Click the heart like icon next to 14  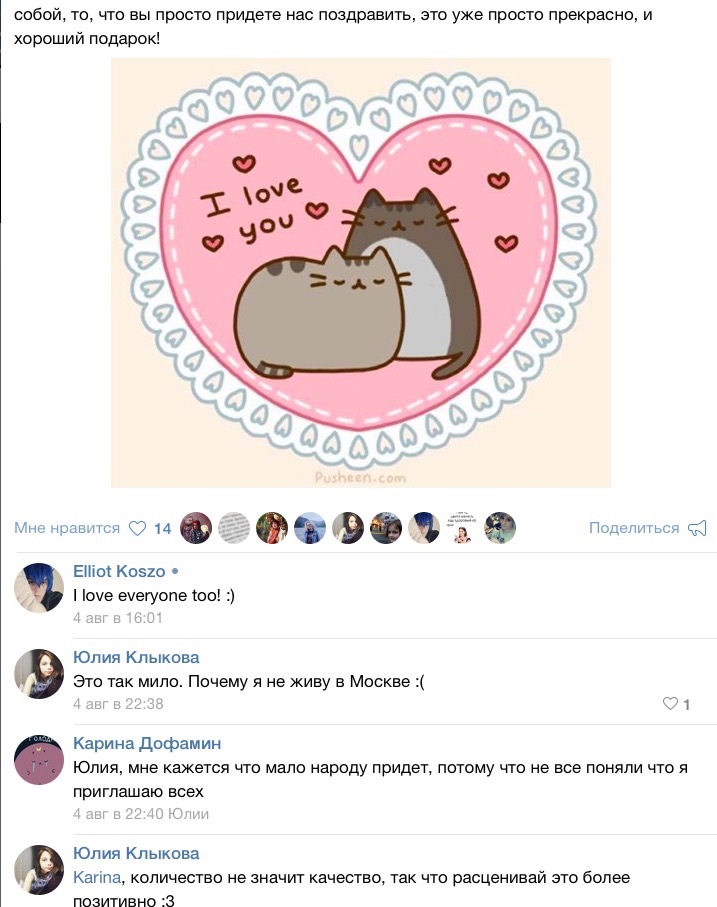click(x=137, y=528)
